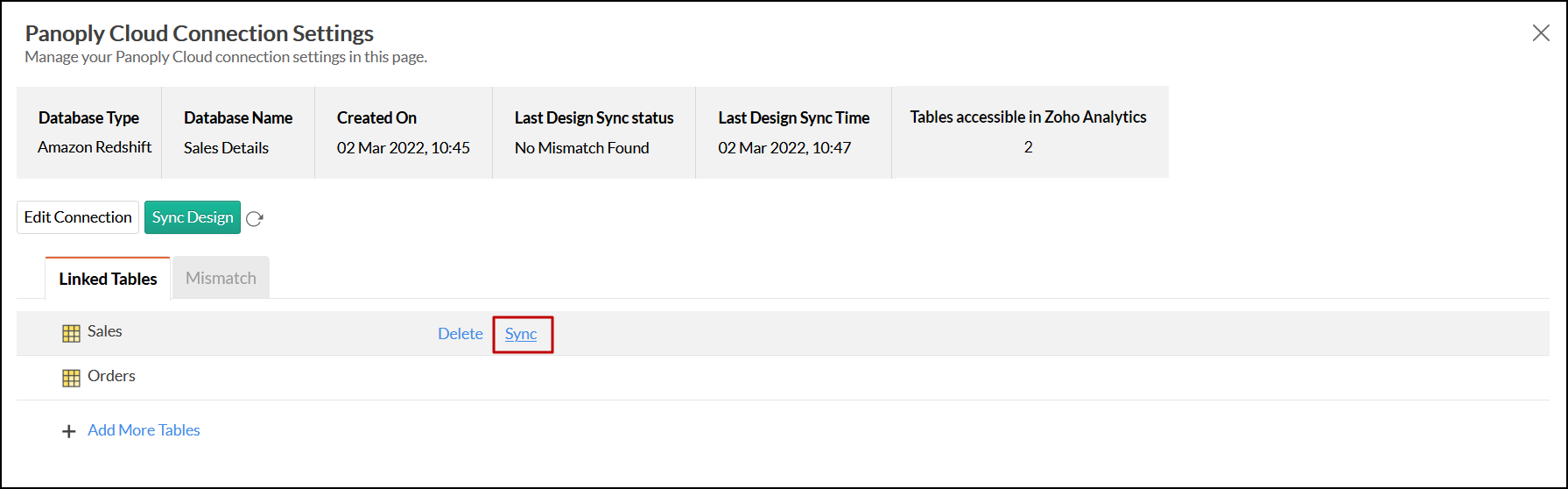Click the Orders table grid icon
Viewport: 1568px width, 489px height.
(71, 378)
